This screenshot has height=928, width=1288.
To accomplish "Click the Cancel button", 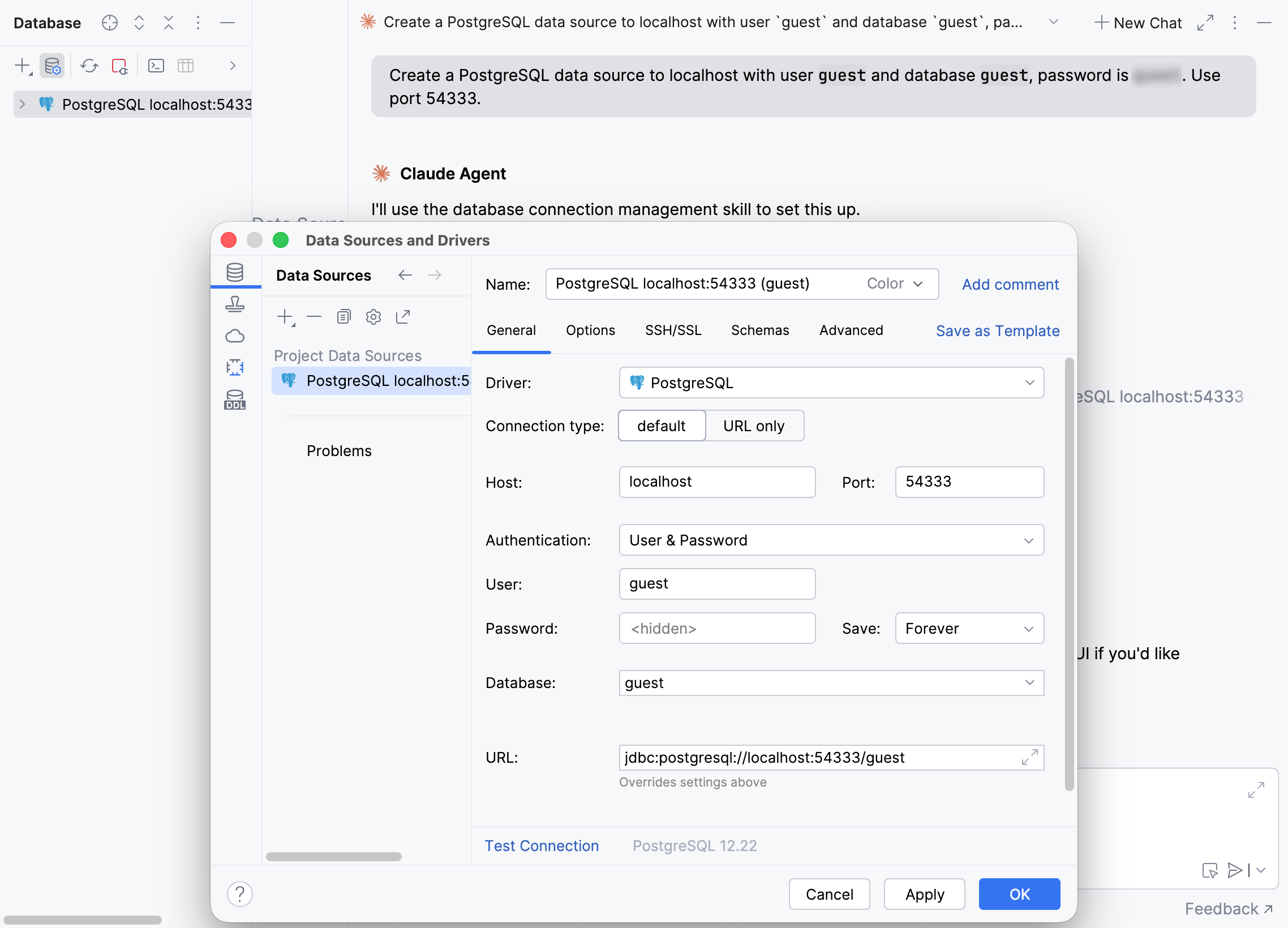I will tap(829, 895).
